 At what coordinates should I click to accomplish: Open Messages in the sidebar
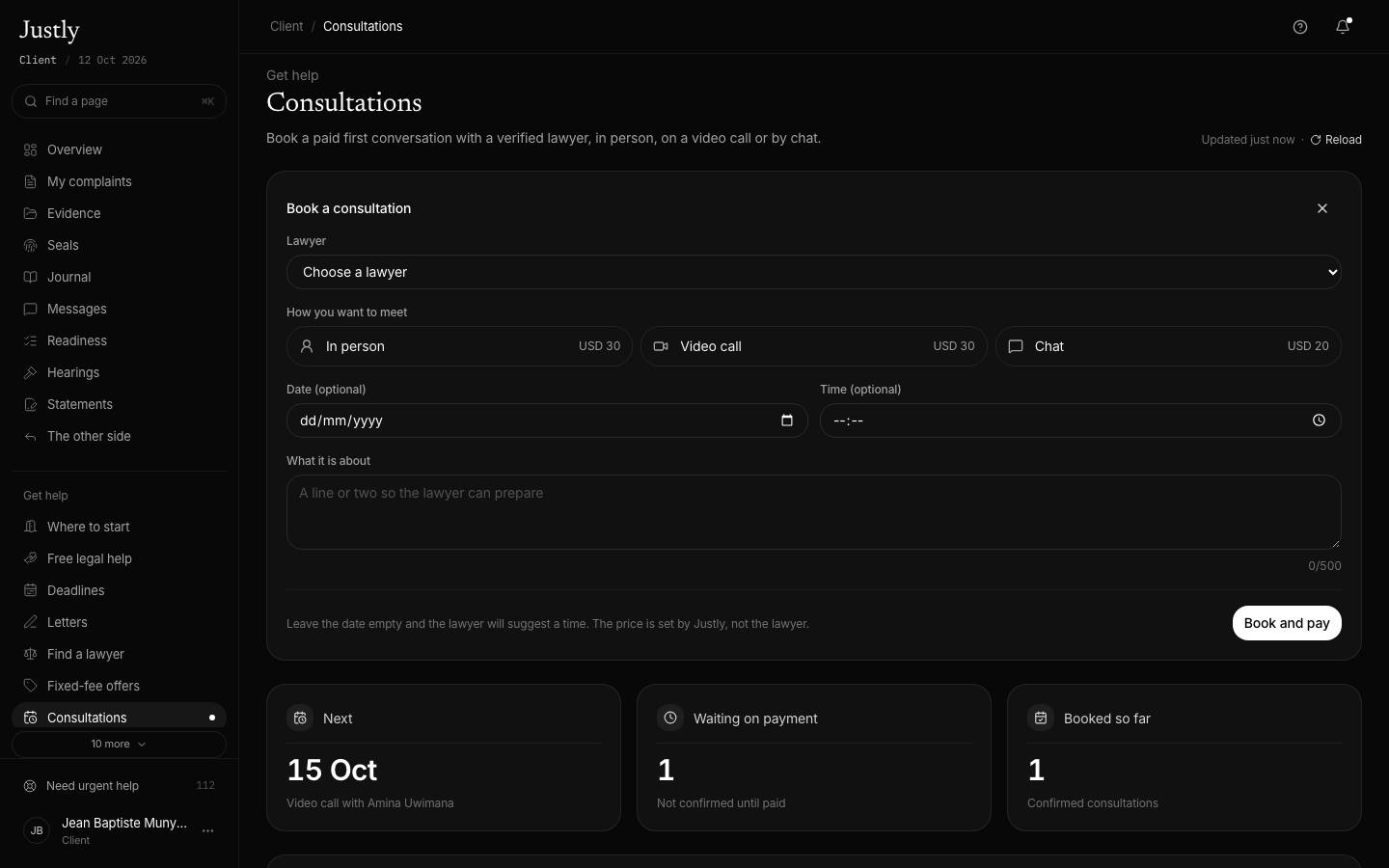click(119, 309)
